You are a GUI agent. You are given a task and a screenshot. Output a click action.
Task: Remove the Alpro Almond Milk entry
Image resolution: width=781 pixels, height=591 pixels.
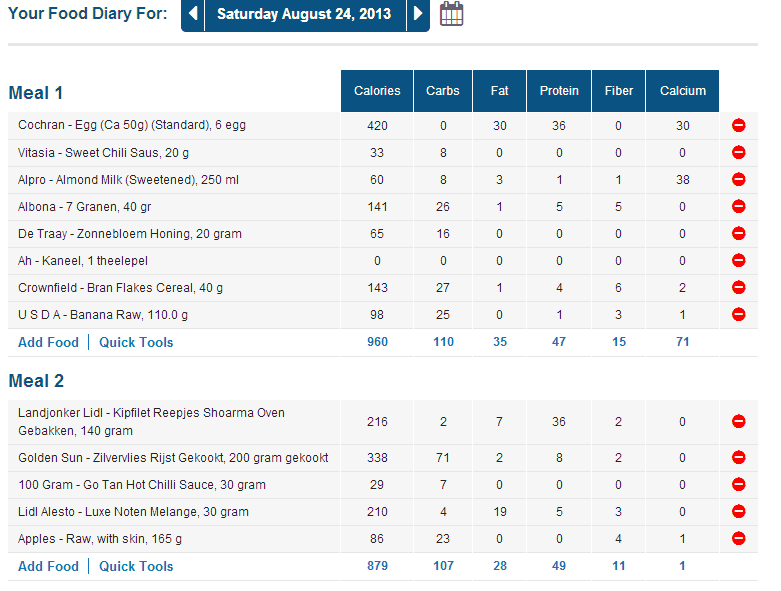point(739,180)
